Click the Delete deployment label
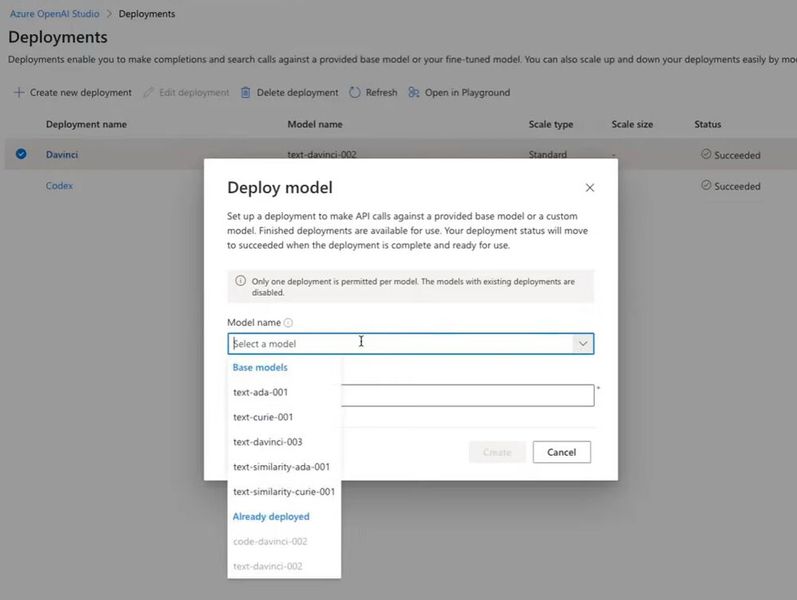Image resolution: width=797 pixels, height=600 pixels. [x=297, y=93]
